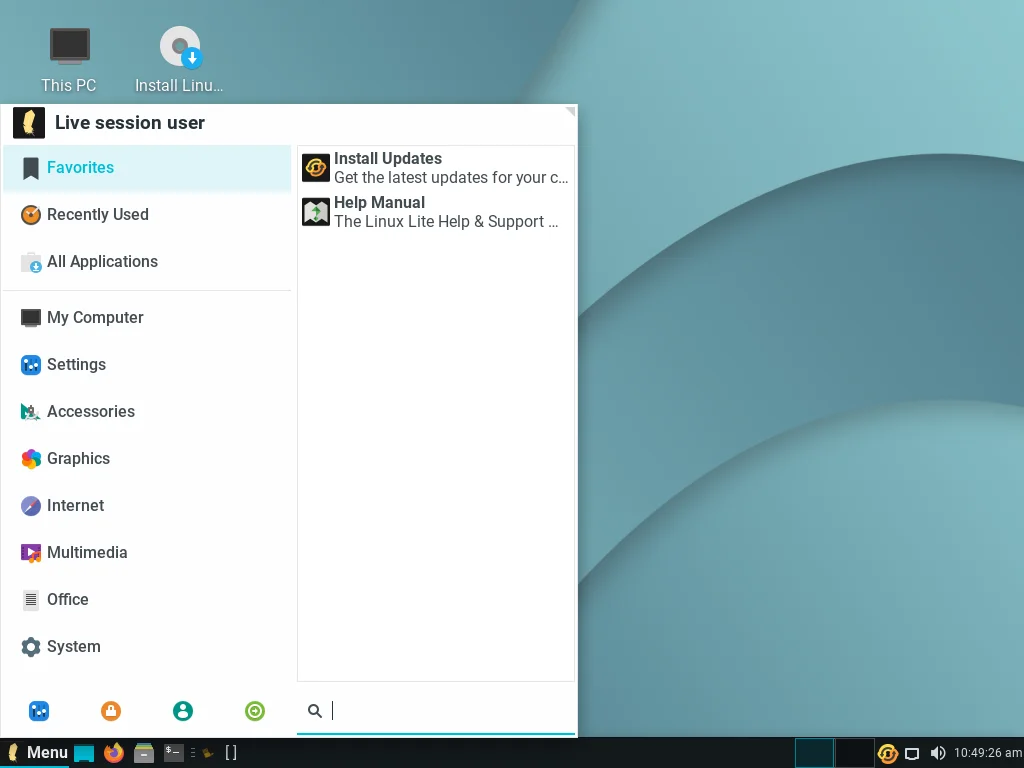Open the terminal taskbar icon

[173, 753]
